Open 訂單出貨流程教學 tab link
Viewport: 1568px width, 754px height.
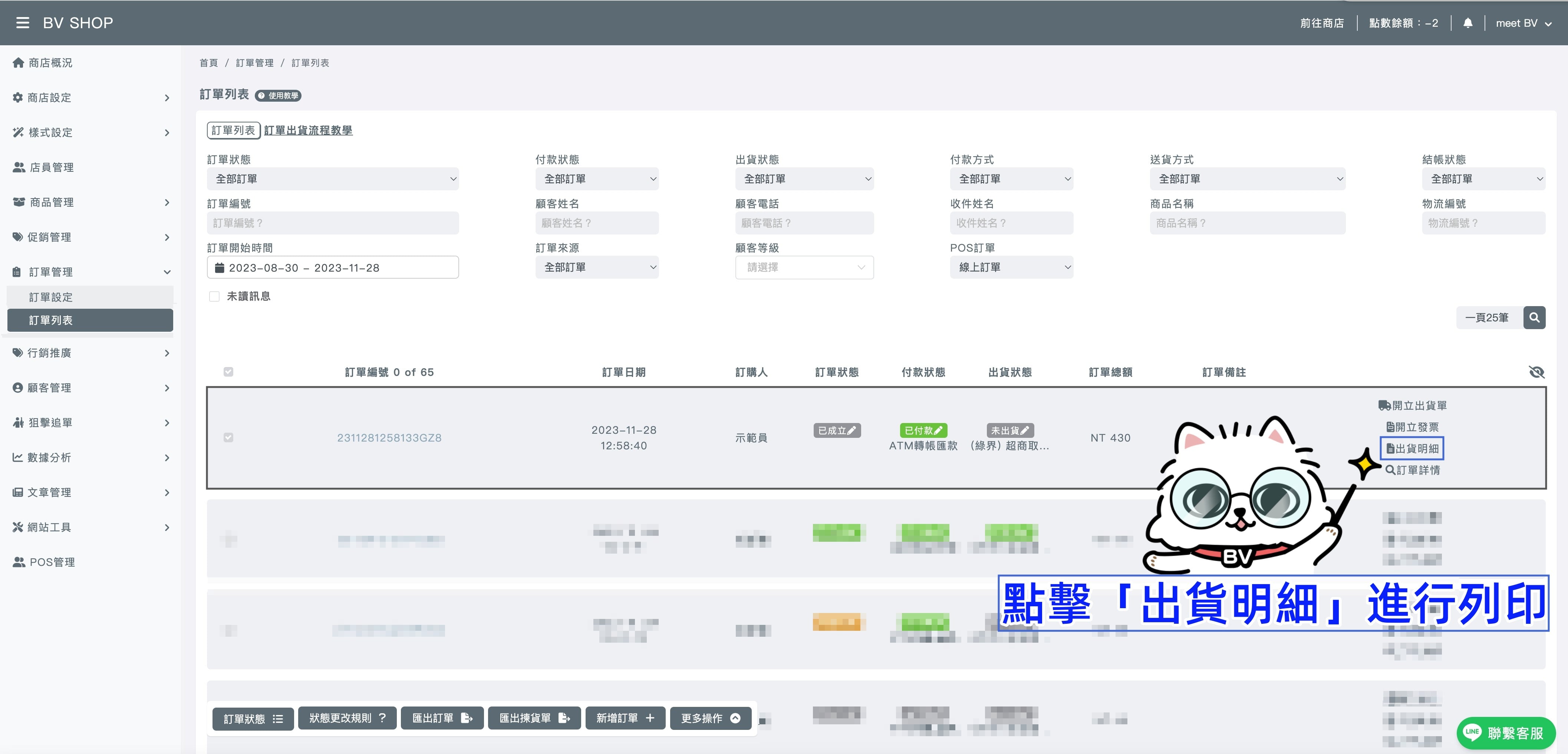tap(308, 130)
